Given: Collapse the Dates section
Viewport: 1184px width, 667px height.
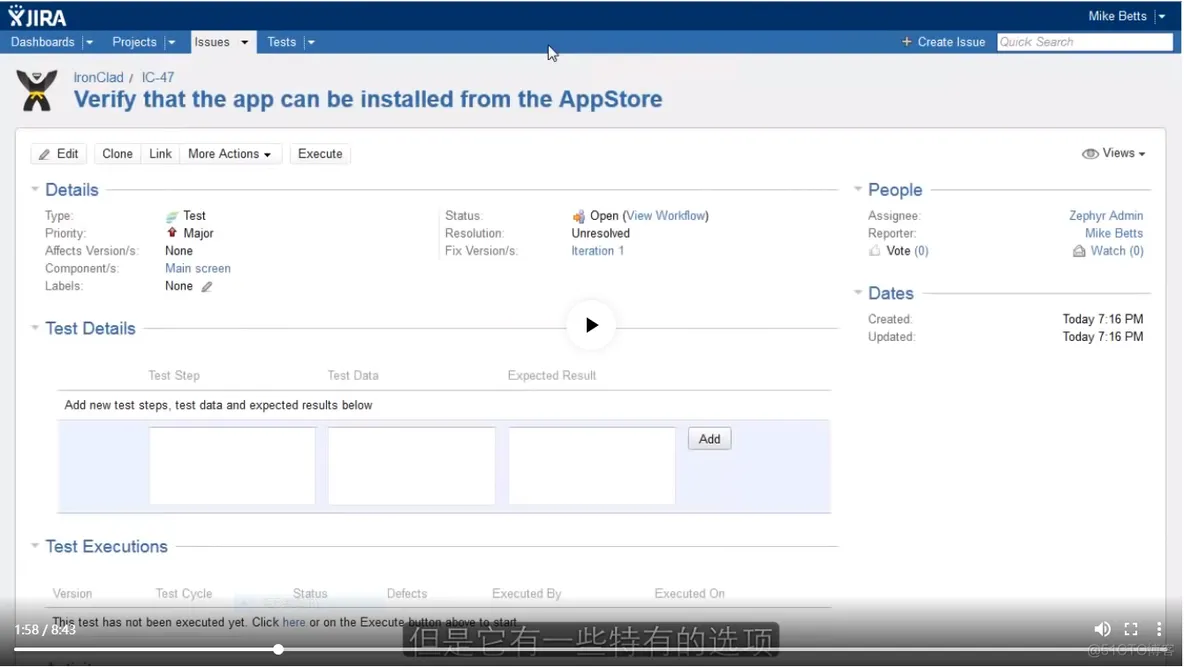Looking at the screenshot, I should 858,292.
